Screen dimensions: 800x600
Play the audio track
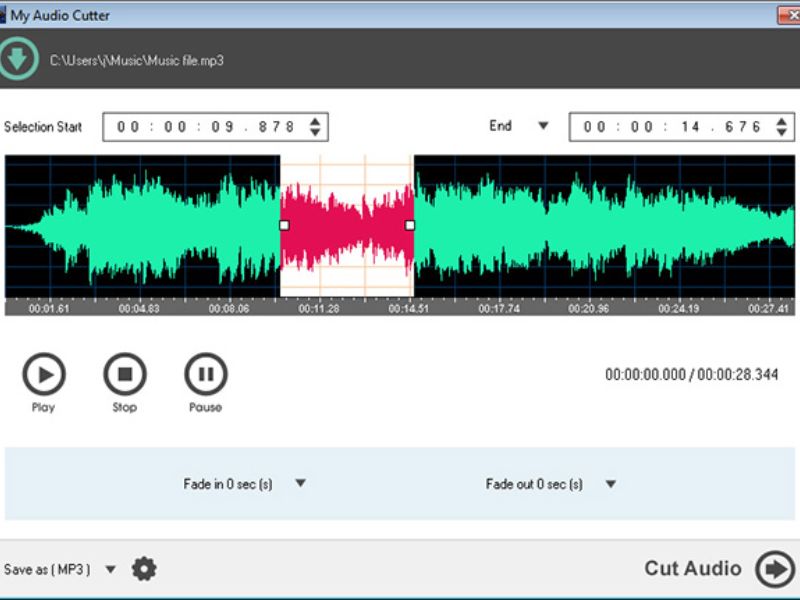pos(44,375)
